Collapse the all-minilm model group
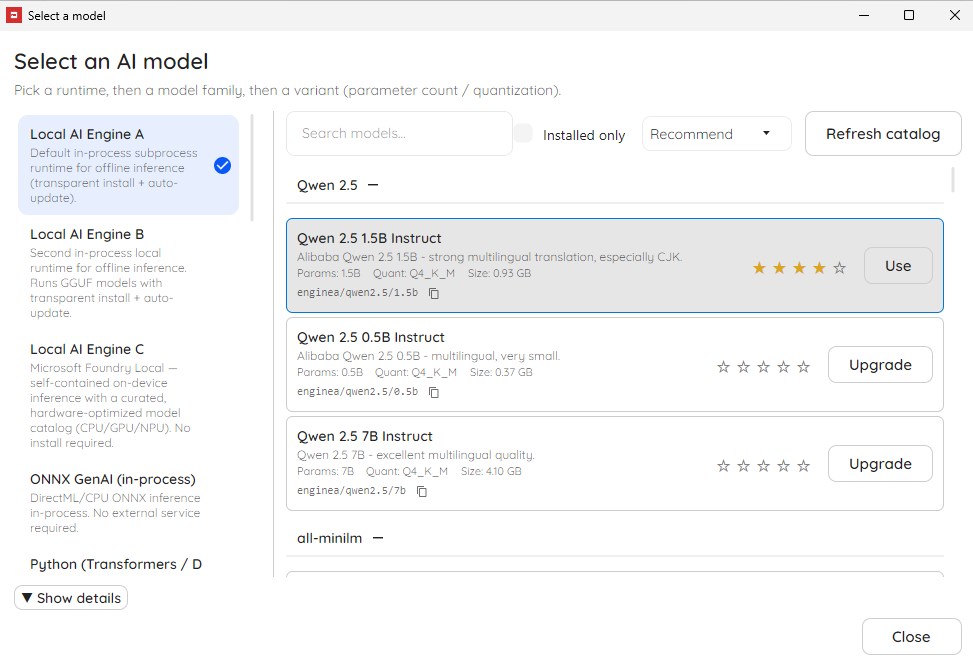 pos(378,538)
